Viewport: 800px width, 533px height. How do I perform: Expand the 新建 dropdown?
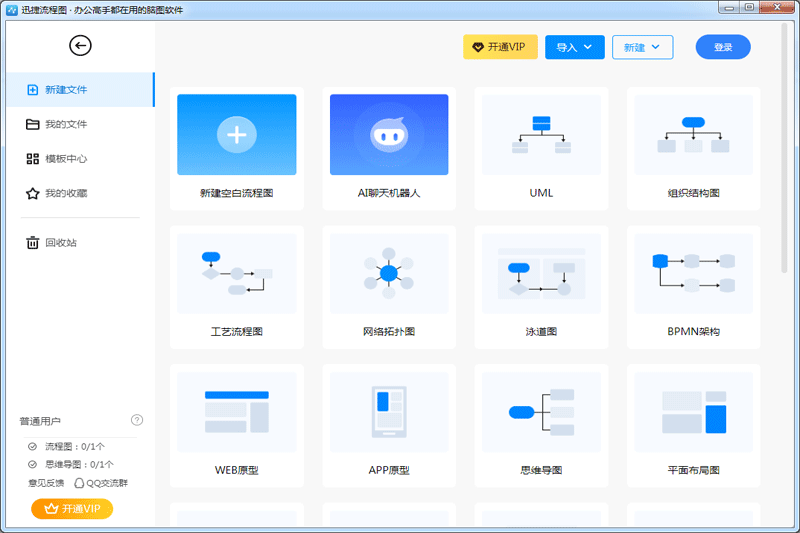click(x=641, y=47)
